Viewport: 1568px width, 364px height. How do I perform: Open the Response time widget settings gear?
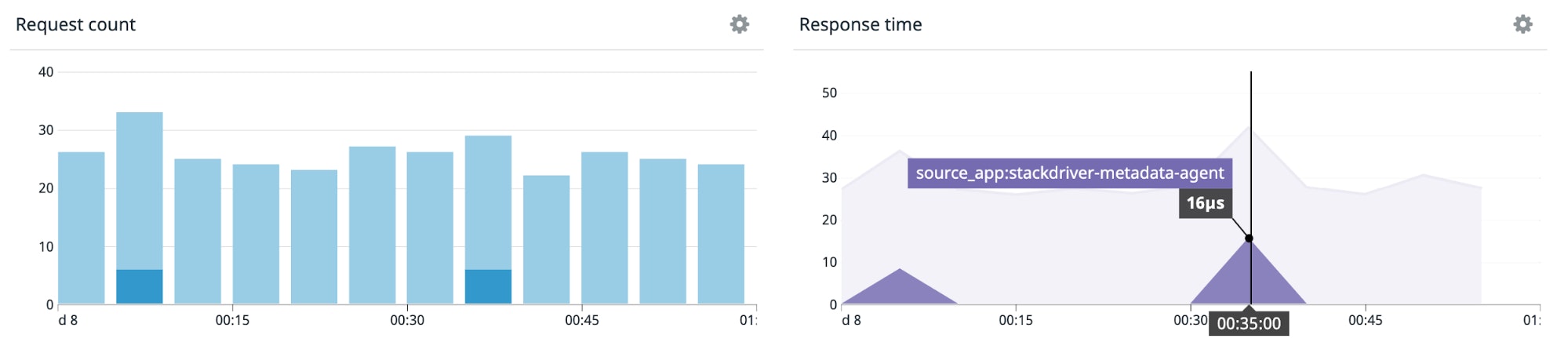coord(1523,24)
